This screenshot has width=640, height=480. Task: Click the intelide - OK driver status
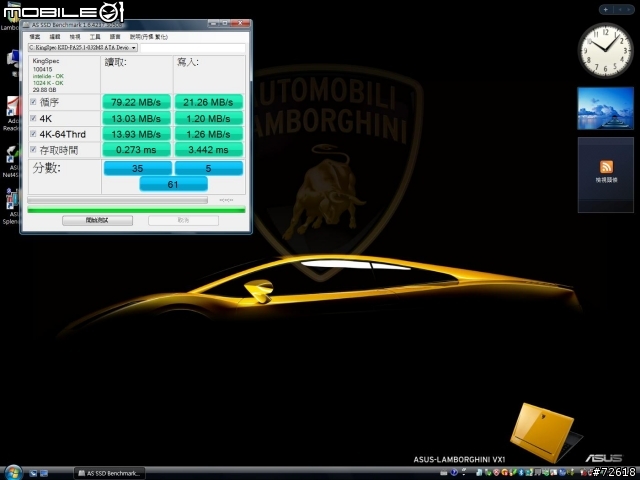(48, 76)
